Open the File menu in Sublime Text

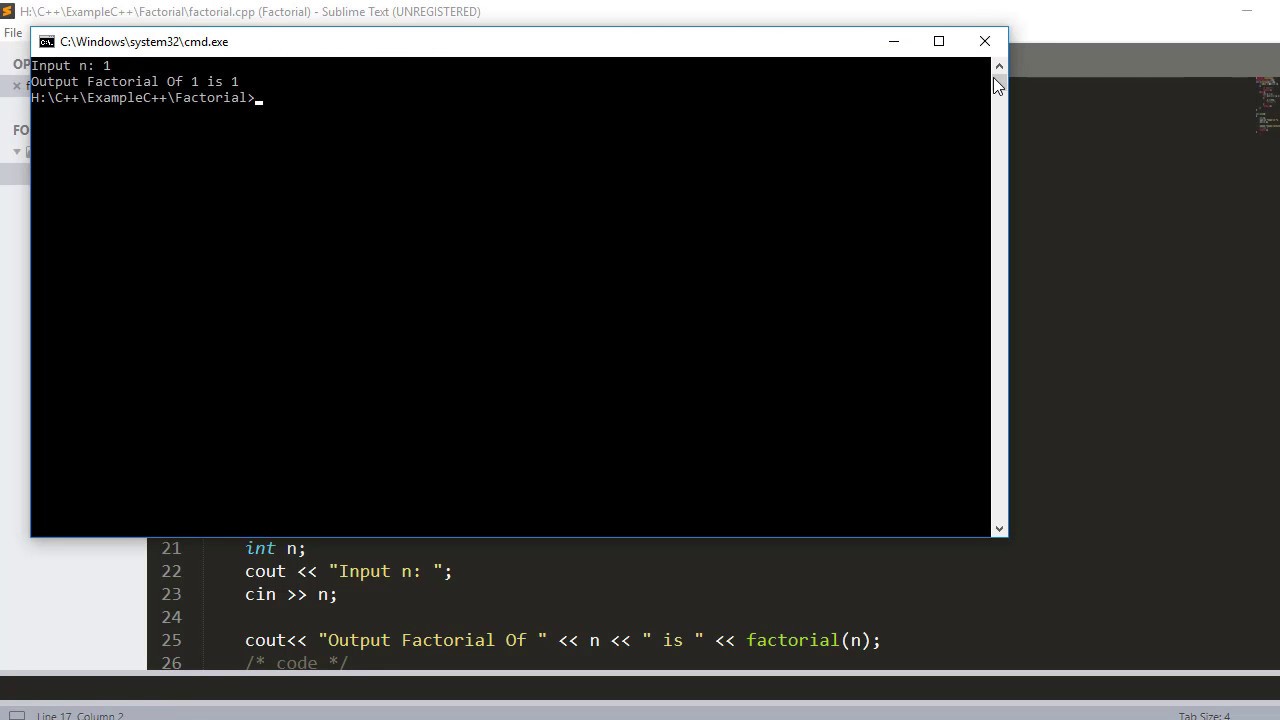click(13, 33)
